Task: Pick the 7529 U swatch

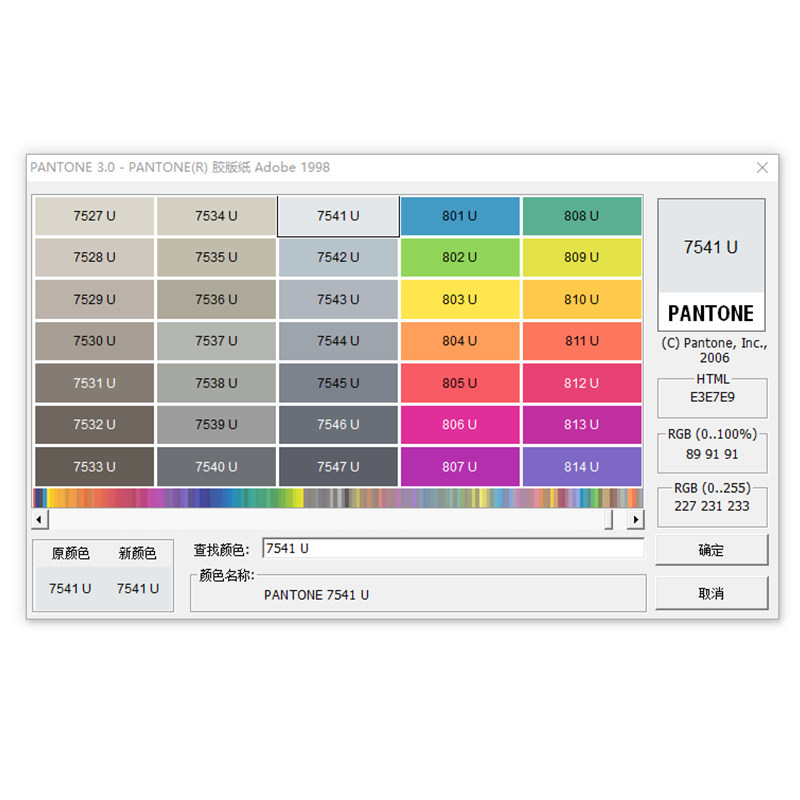Action: click(94, 299)
